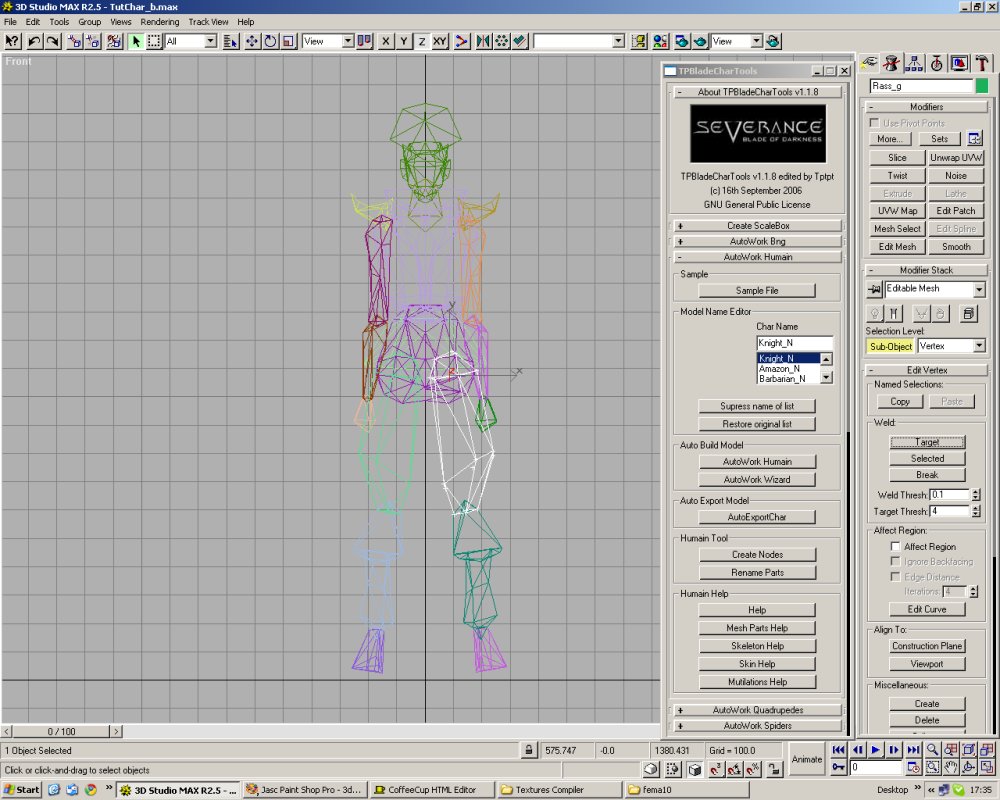
Task: Click the Skeleton Help button
Action: (x=757, y=646)
